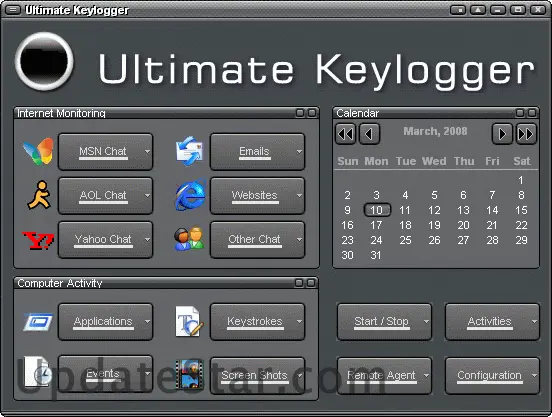Screen dimensions: 552x417
Task: Jump back a year with double-left arrow
Action: pyautogui.click(x=346, y=134)
